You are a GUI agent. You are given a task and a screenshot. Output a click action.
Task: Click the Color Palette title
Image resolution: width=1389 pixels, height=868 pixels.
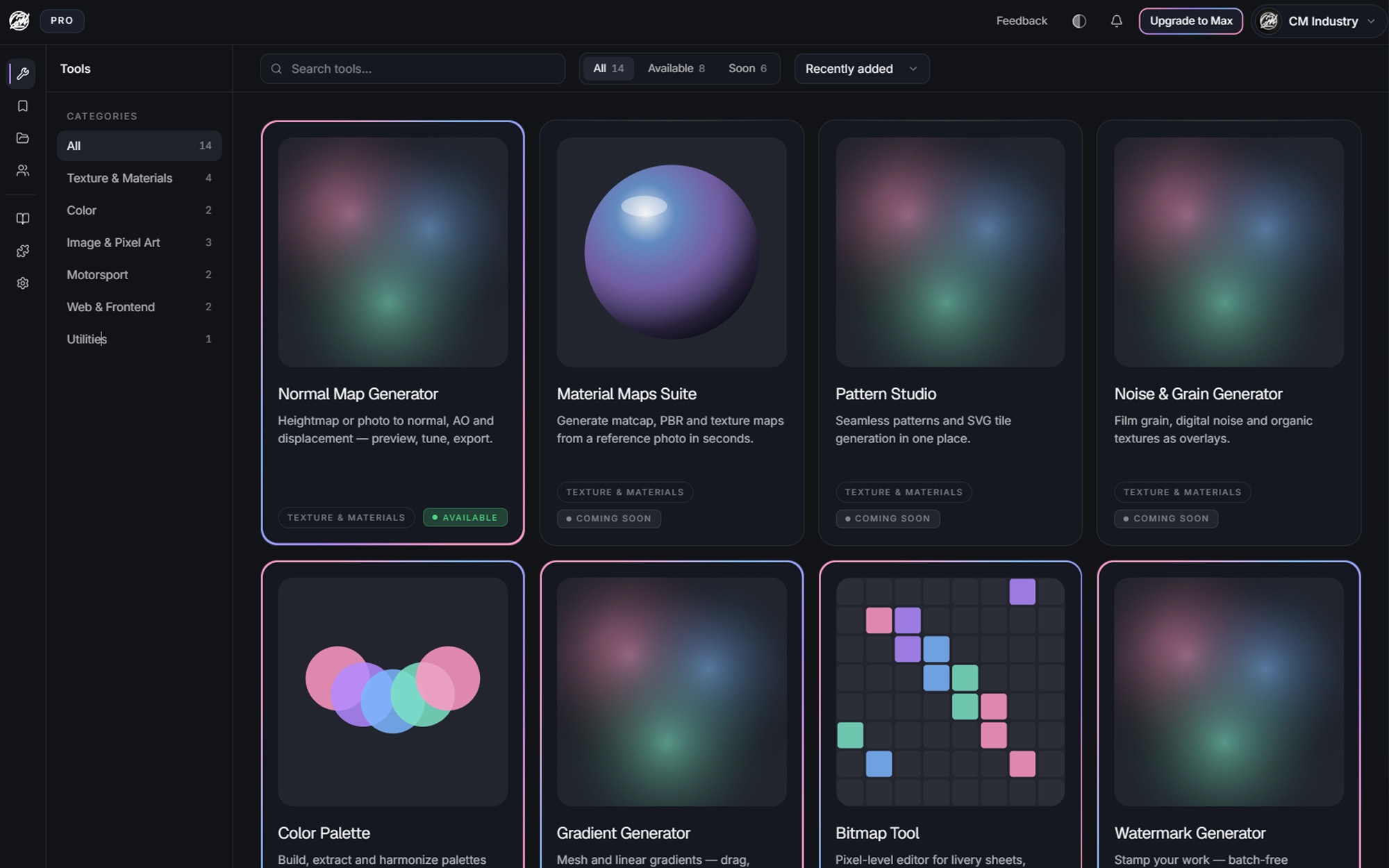tap(324, 833)
